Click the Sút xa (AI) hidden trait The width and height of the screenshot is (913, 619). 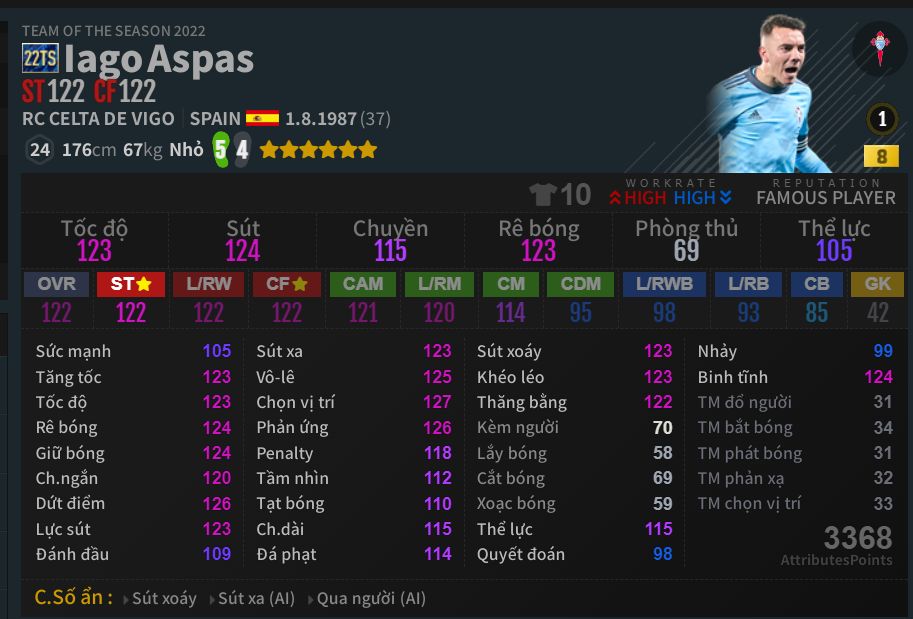(256, 599)
